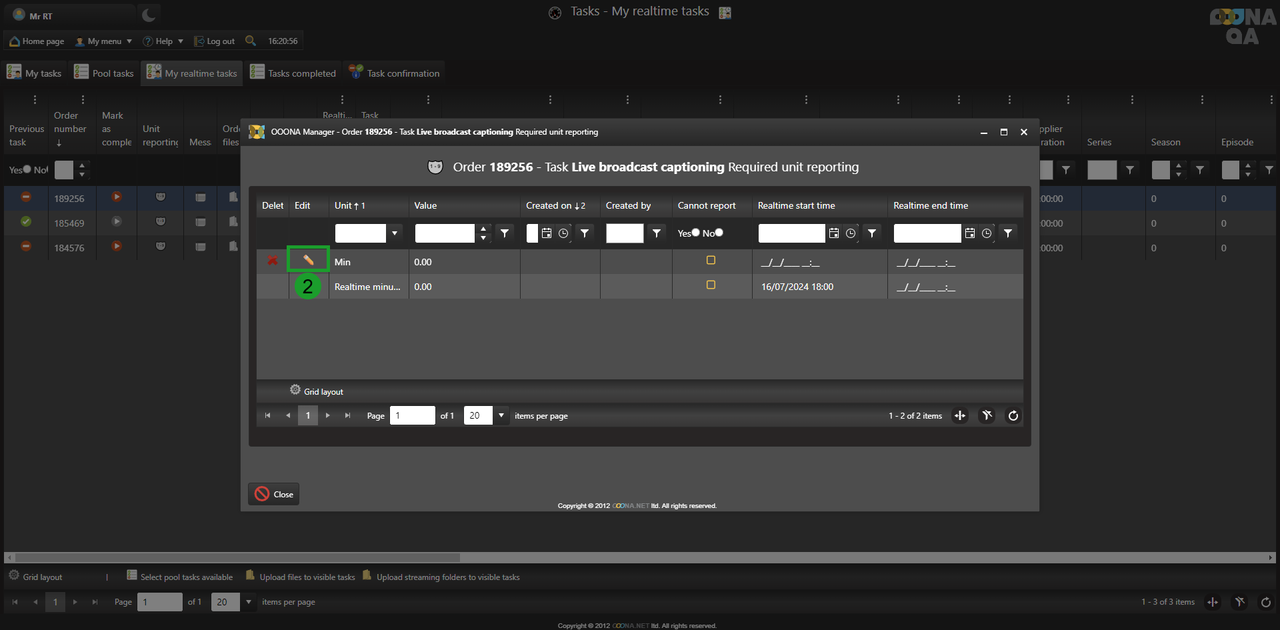Select Yes radio in Cannot report filter
This screenshot has width=1280, height=630.
coord(695,233)
